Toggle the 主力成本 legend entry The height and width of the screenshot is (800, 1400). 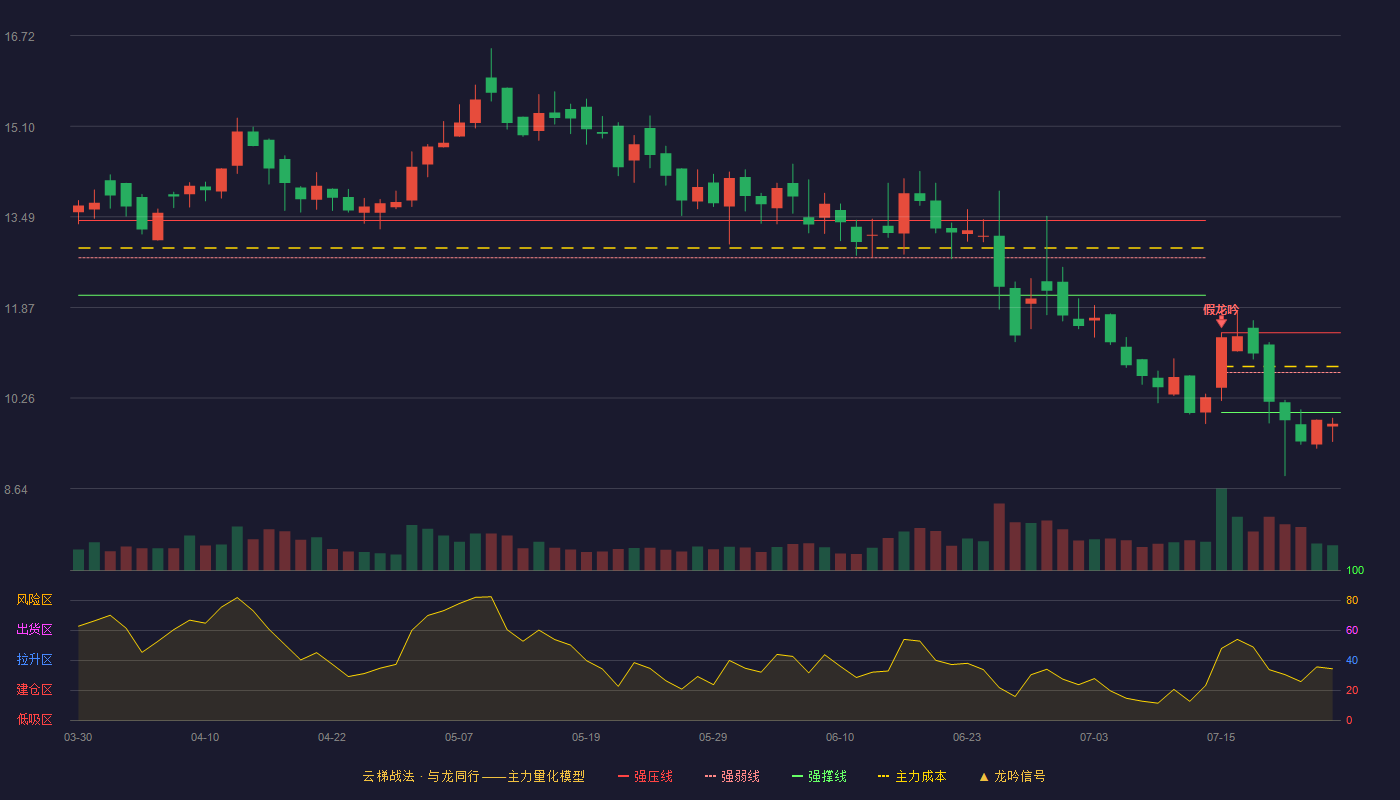pyautogui.click(x=911, y=776)
